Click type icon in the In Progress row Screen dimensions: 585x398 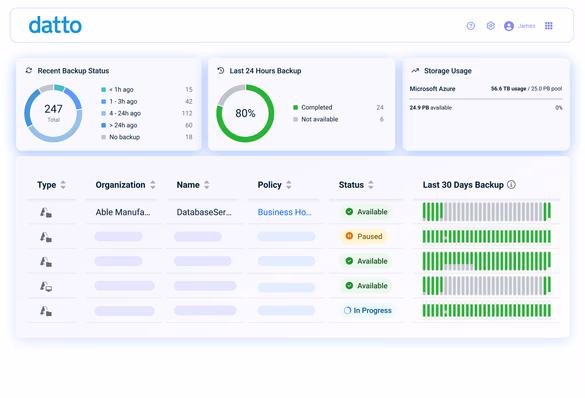coord(46,311)
